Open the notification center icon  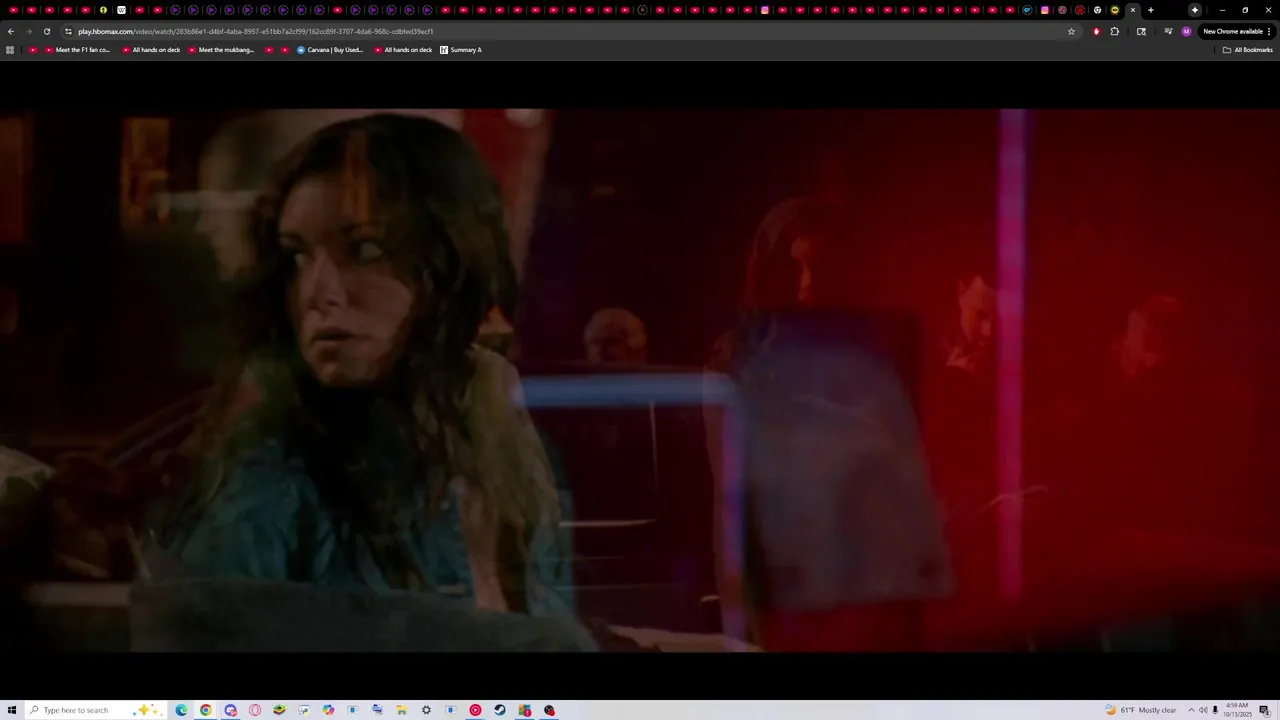click(1264, 710)
